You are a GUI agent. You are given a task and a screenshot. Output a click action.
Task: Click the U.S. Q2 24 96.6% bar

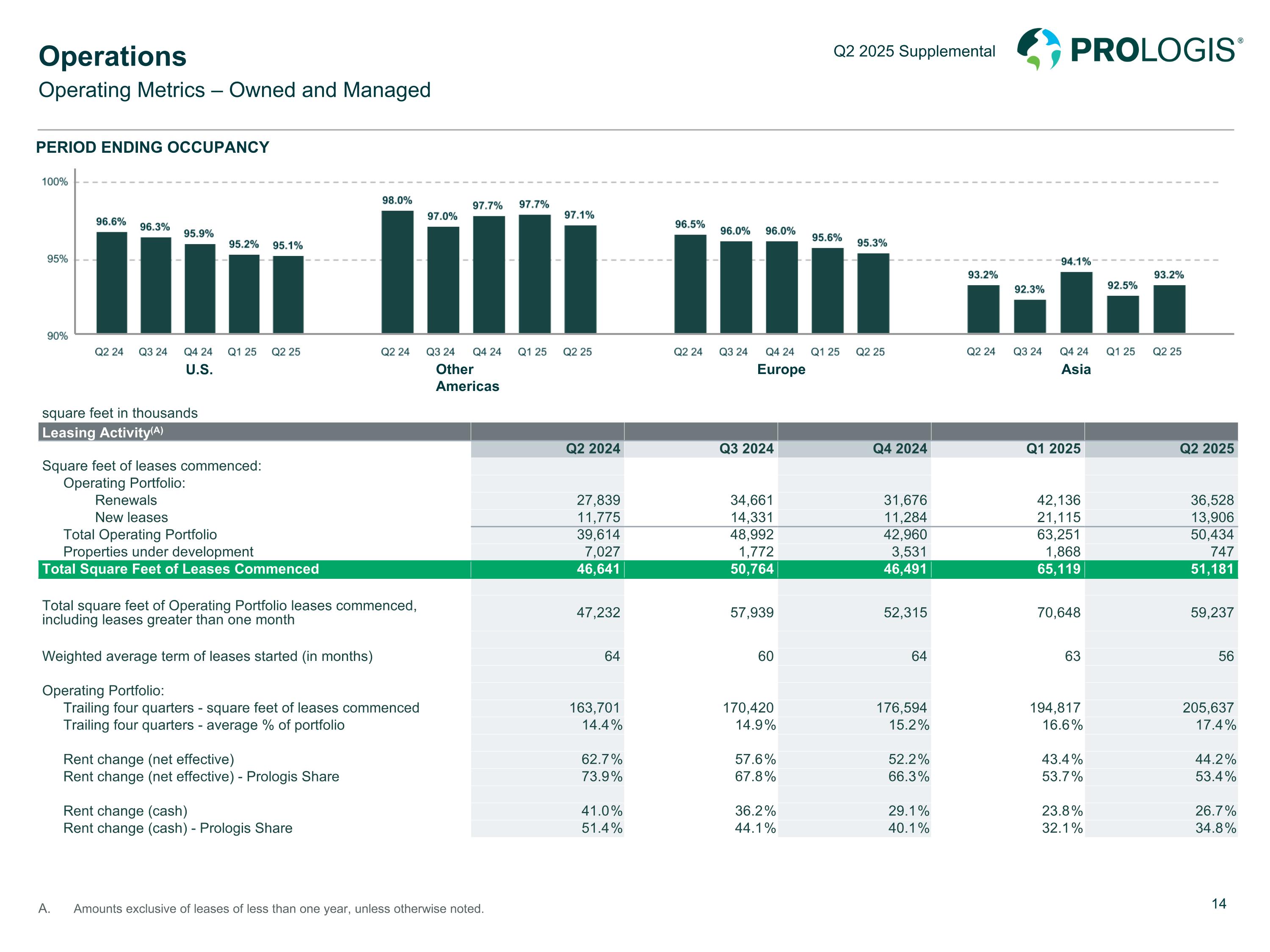[x=111, y=282]
